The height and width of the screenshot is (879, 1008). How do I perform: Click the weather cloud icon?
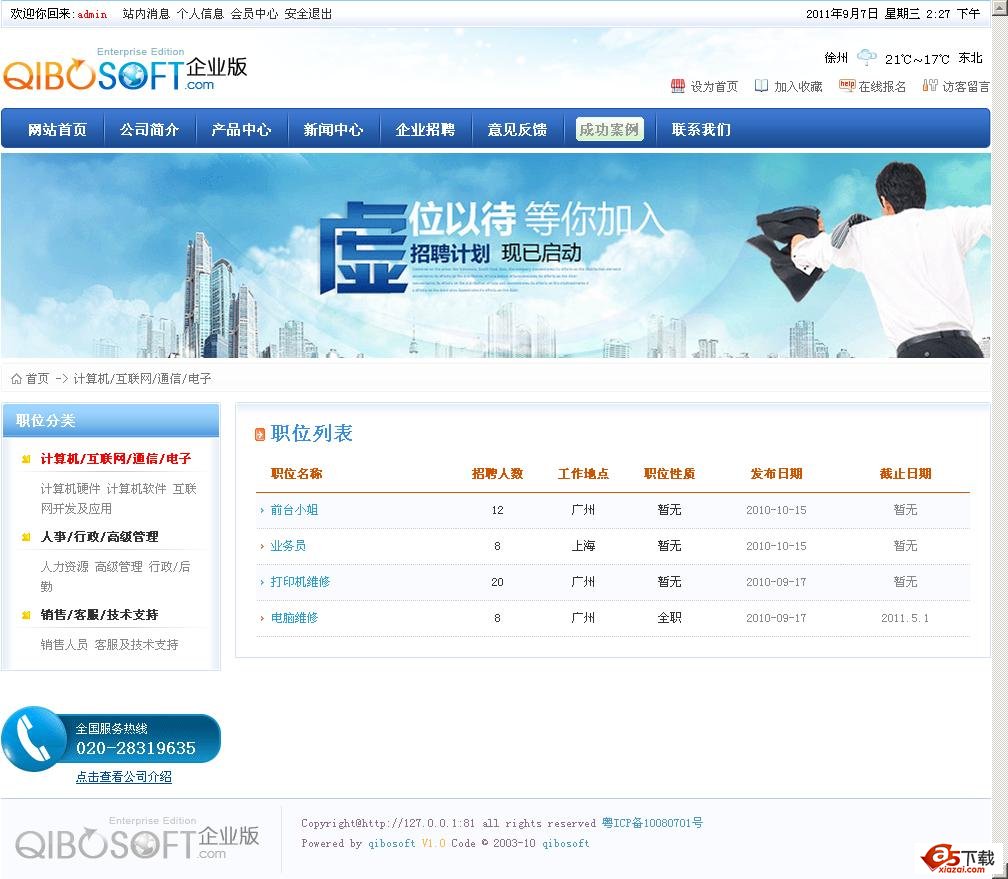coord(866,58)
